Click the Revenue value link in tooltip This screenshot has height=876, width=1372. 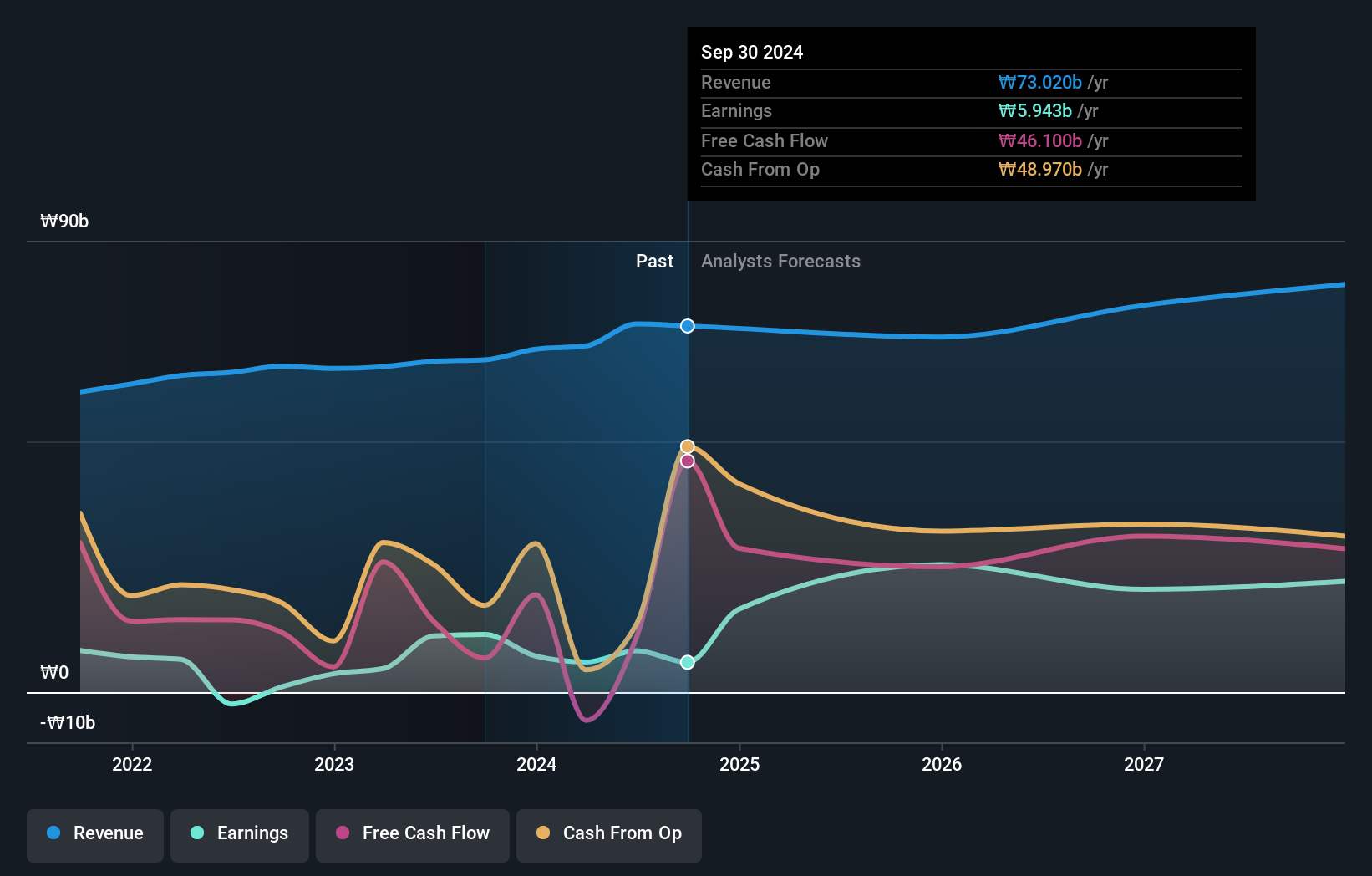click(x=1039, y=82)
